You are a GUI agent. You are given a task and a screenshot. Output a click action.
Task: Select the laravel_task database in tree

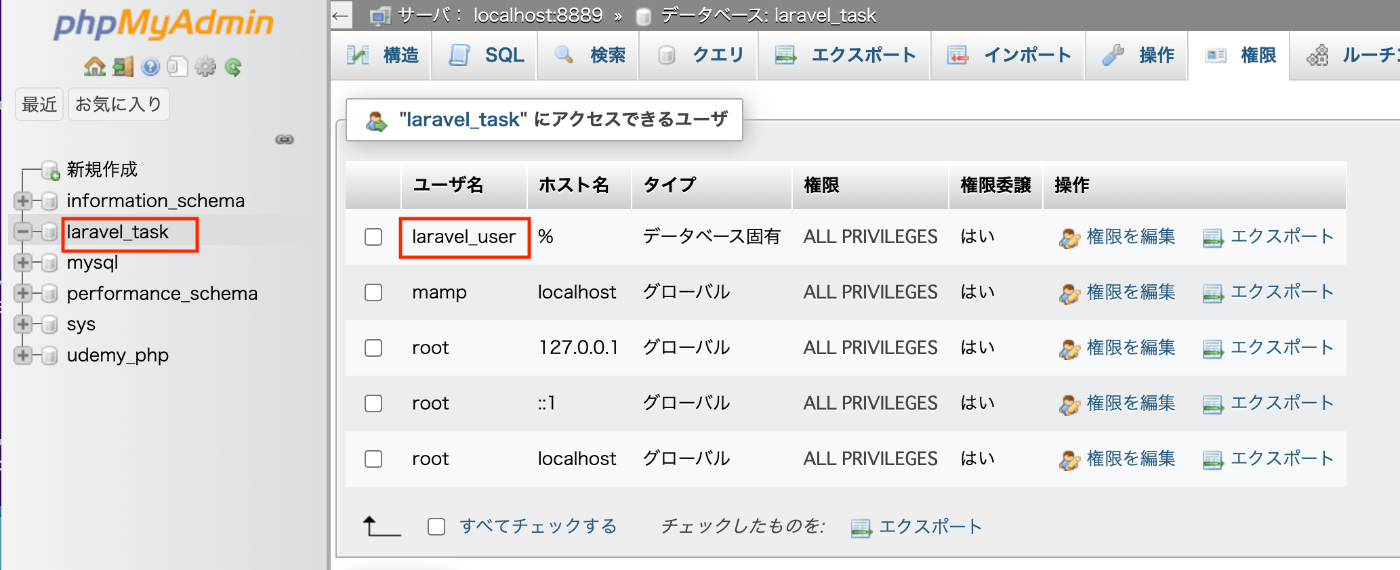coord(118,232)
